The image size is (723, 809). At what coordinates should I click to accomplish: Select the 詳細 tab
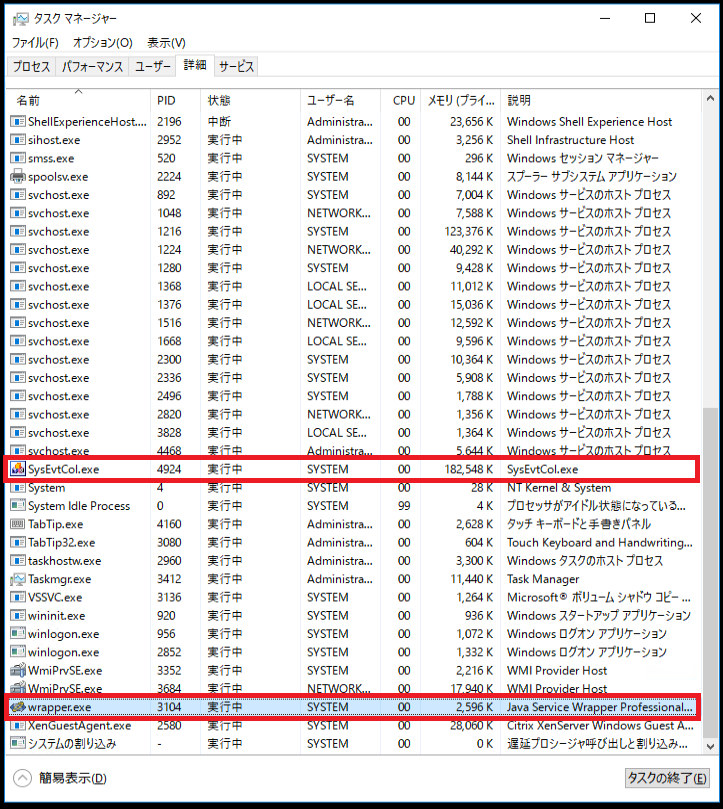pyautogui.click(x=195, y=65)
